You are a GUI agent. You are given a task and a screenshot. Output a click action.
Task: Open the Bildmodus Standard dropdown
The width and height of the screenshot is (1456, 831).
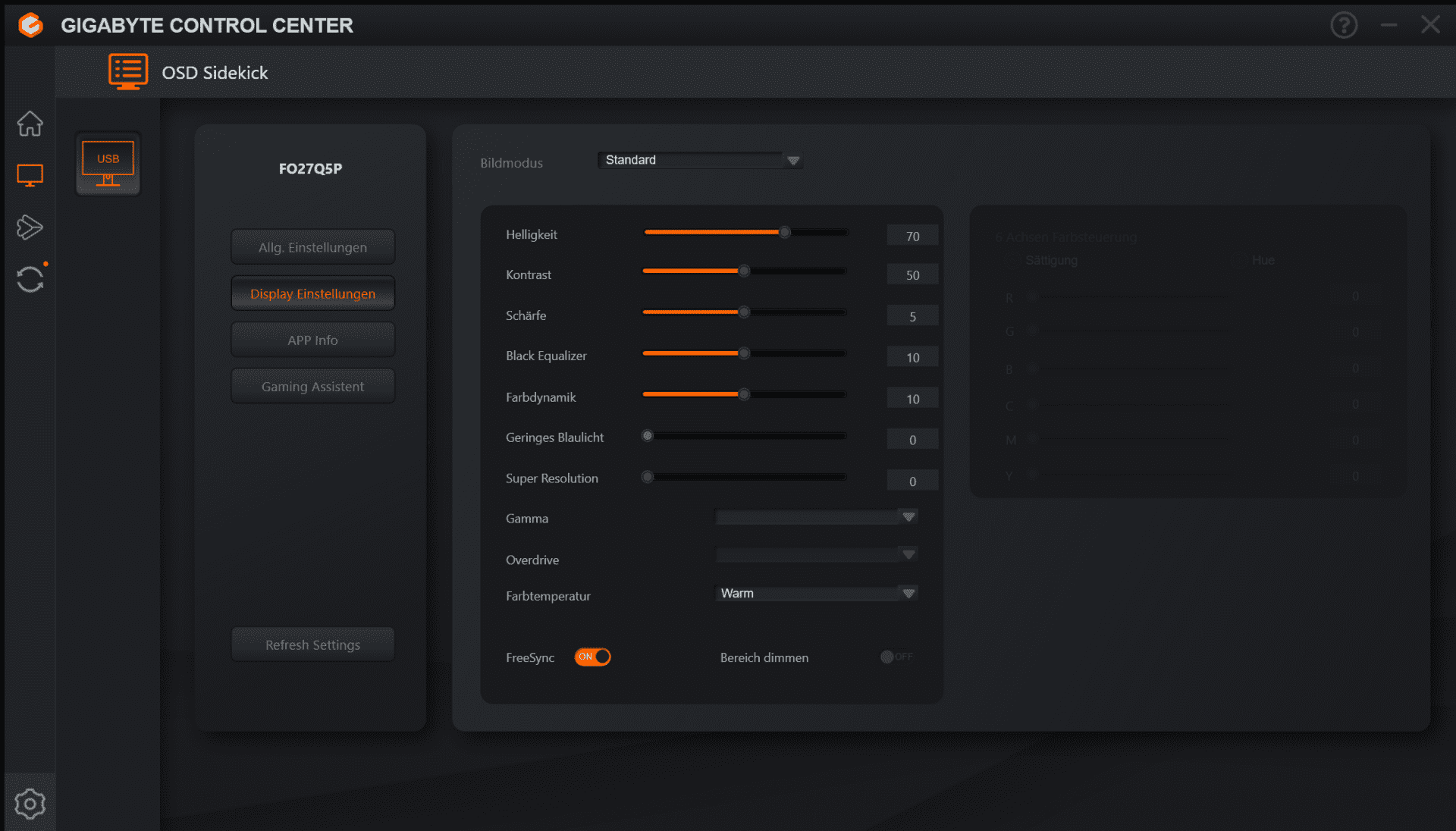(x=699, y=160)
